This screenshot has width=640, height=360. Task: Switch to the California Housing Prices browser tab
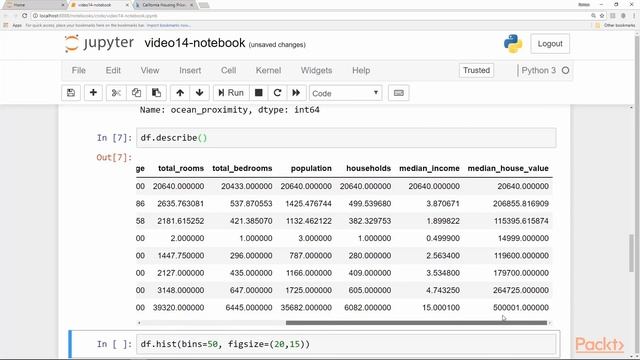164,5
